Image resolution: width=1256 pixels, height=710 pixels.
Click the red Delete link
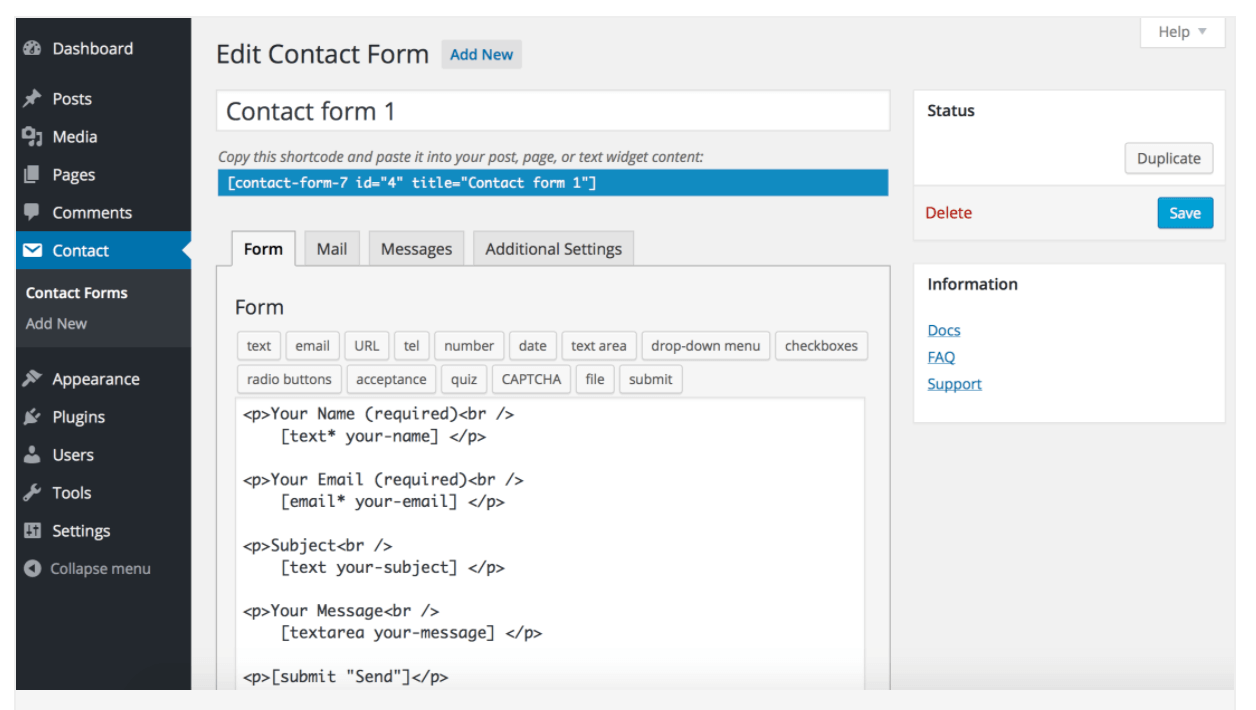(x=948, y=213)
